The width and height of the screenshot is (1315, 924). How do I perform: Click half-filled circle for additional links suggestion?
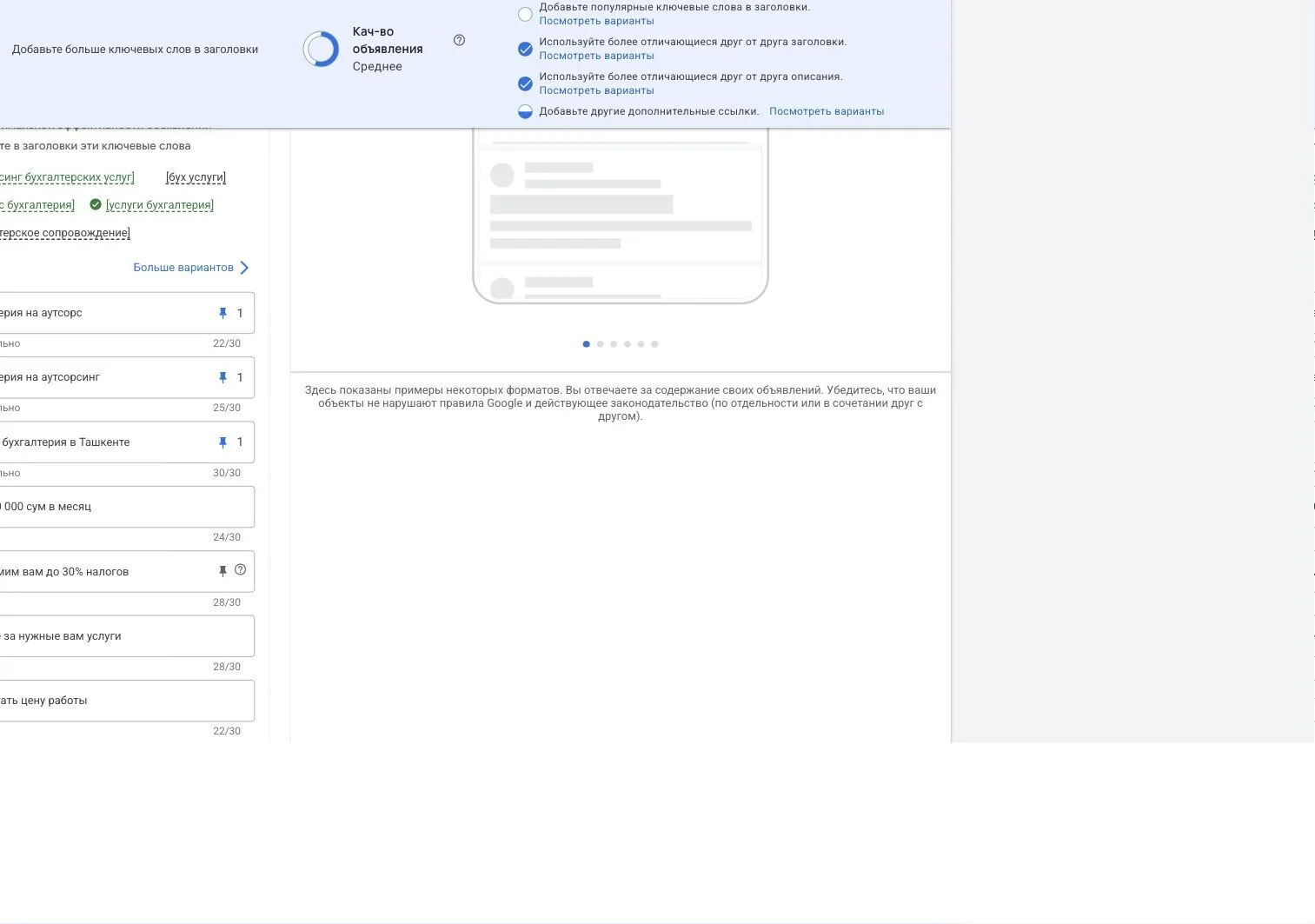525,111
